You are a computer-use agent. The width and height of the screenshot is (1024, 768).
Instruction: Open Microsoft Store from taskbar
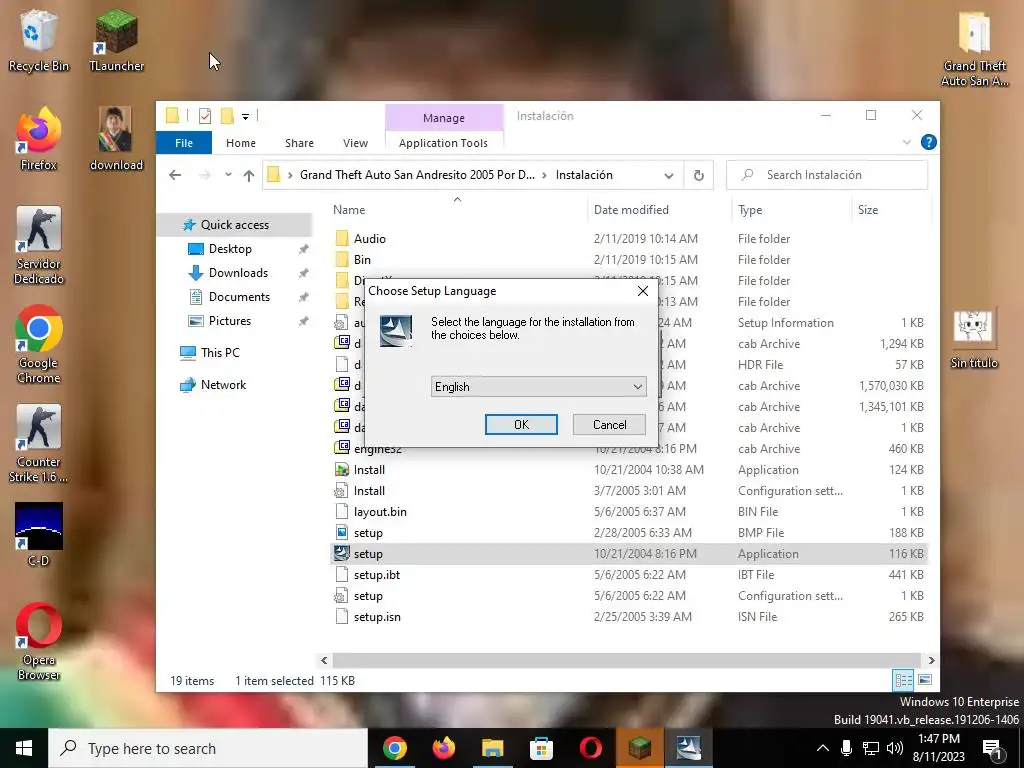(x=541, y=748)
